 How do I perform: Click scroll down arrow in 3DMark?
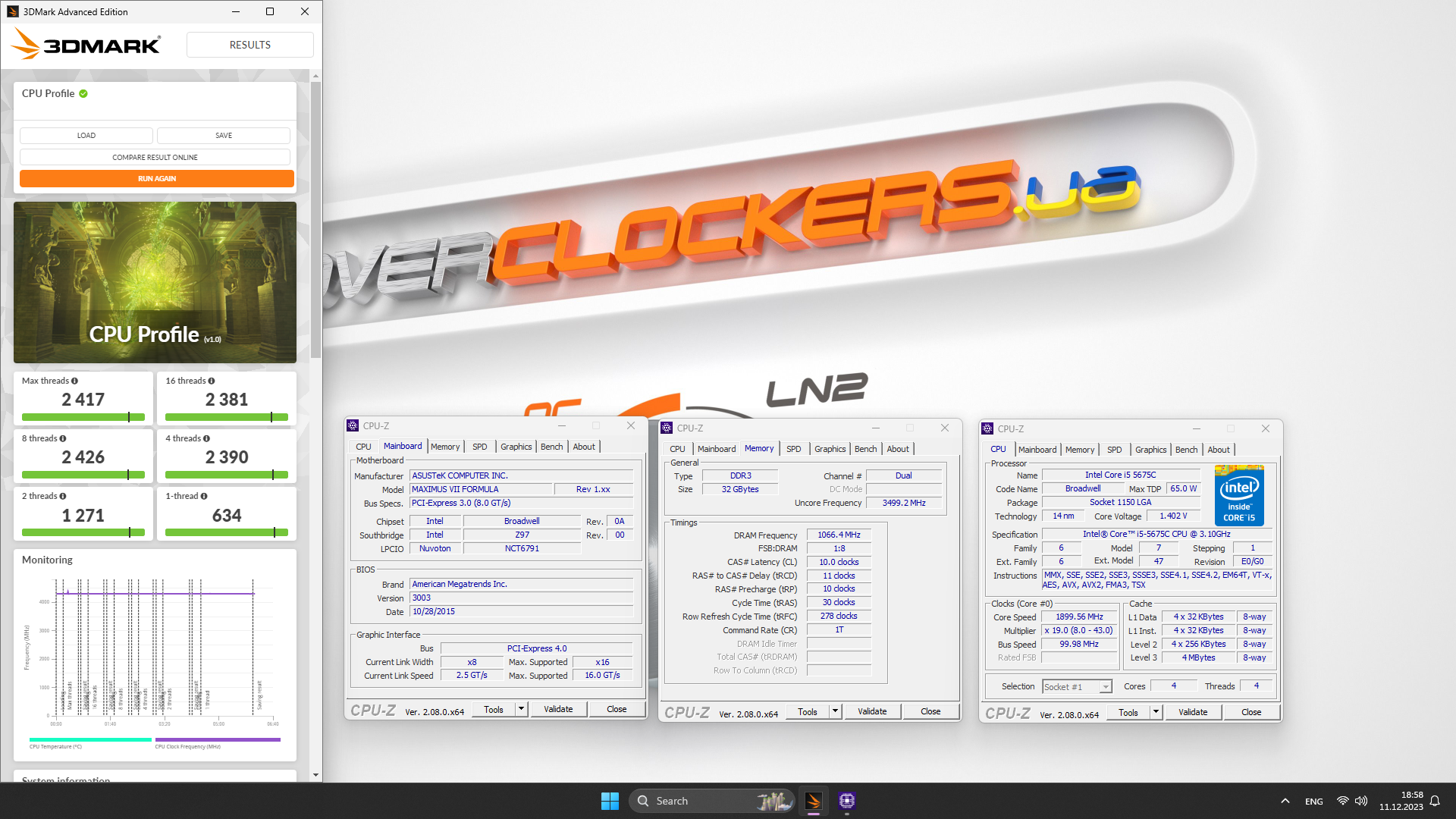point(315,775)
